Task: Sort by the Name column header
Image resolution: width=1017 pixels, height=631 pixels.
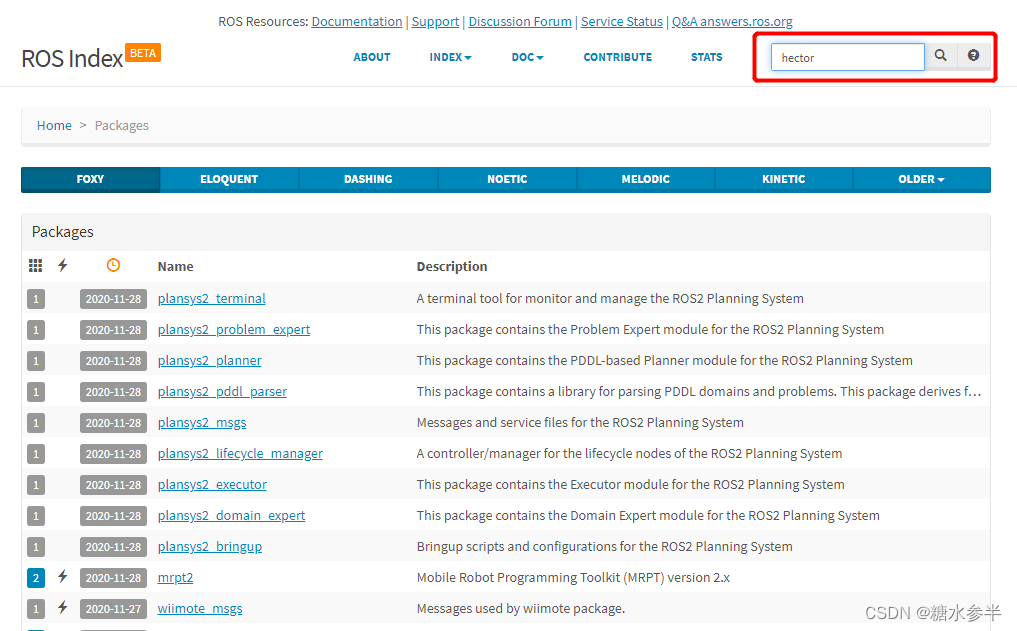Action: click(175, 267)
